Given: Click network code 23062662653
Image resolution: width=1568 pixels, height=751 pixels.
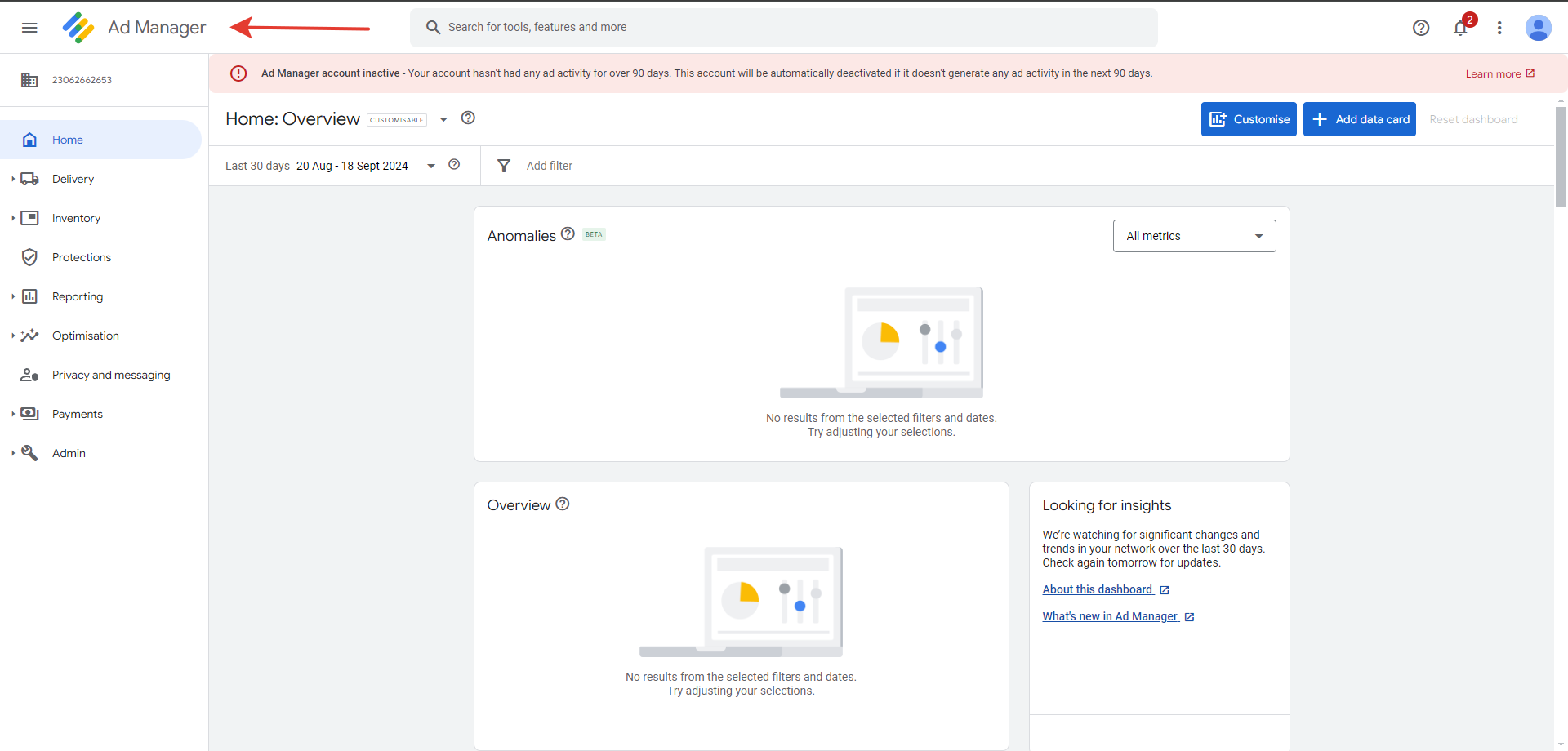Looking at the screenshot, I should [82, 80].
